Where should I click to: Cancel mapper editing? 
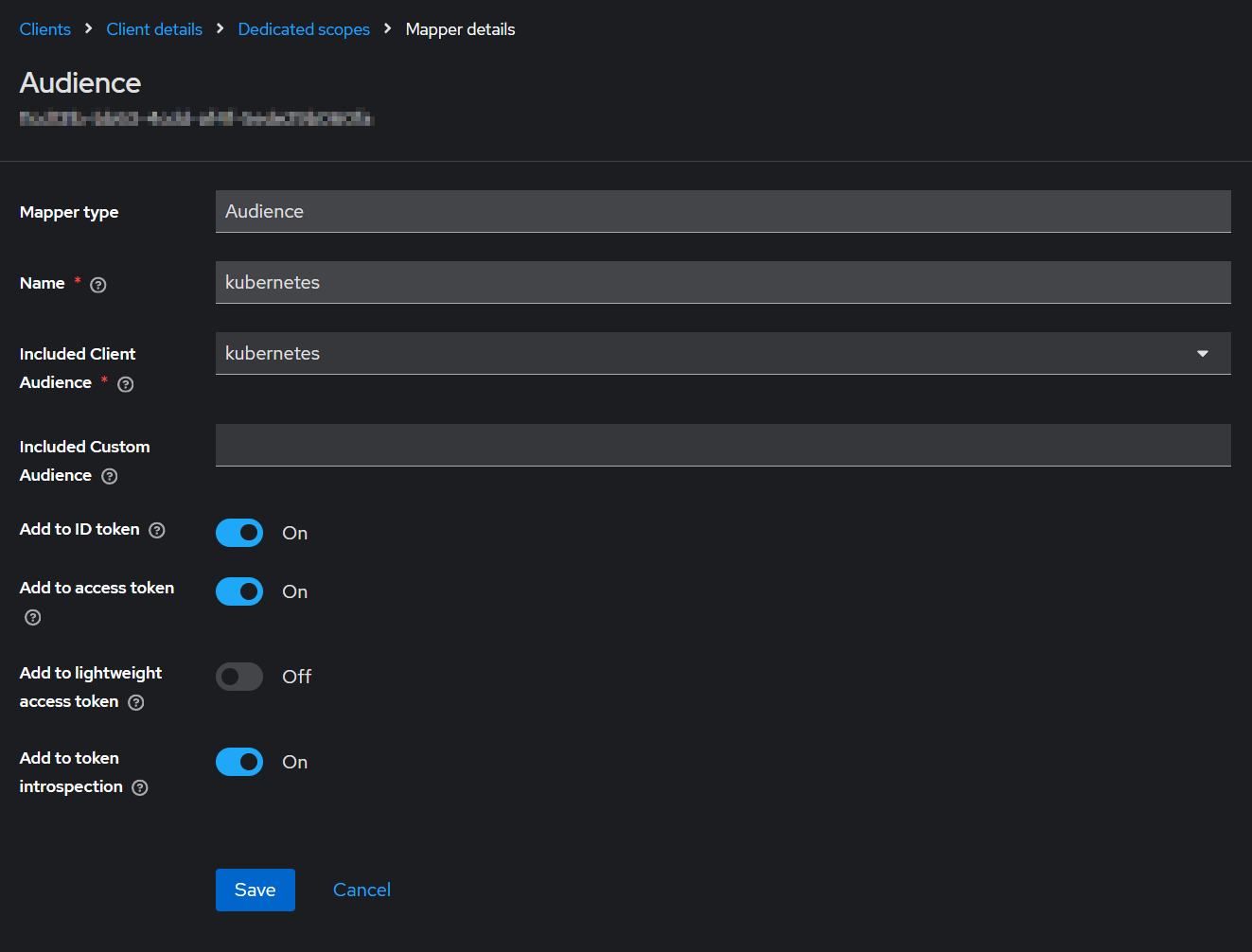(x=361, y=890)
